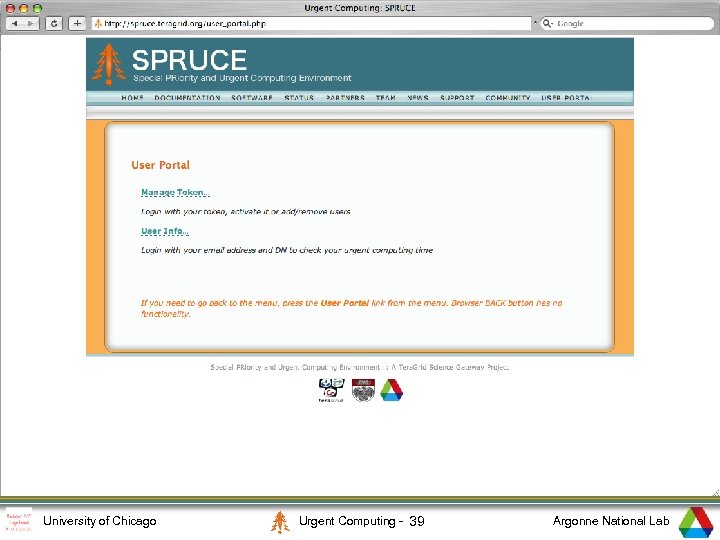Open the COMMUNITY menu item

[x=508, y=98]
